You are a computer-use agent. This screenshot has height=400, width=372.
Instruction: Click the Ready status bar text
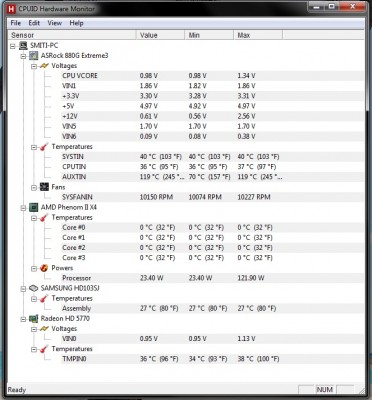[x=17, y=390]
